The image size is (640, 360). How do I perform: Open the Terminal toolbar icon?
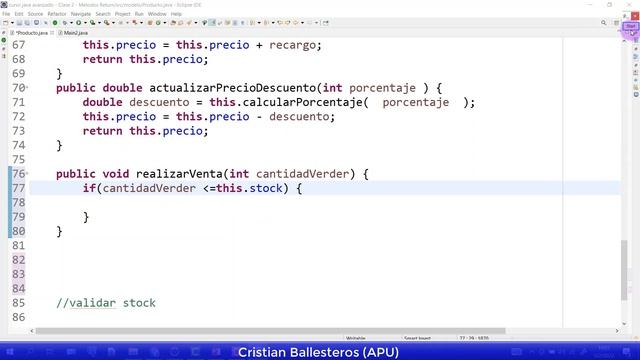36,23
